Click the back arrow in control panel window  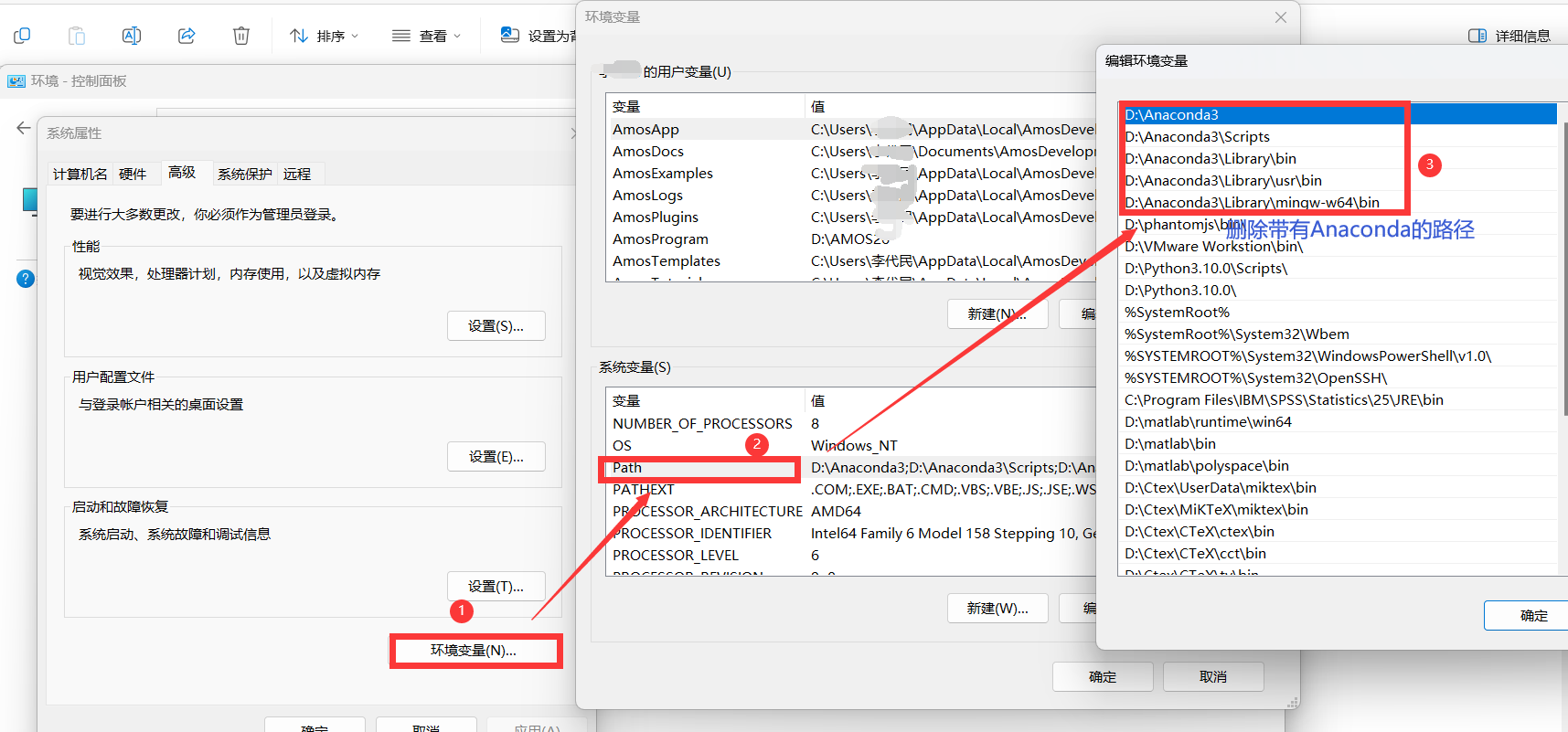point(24,128)
